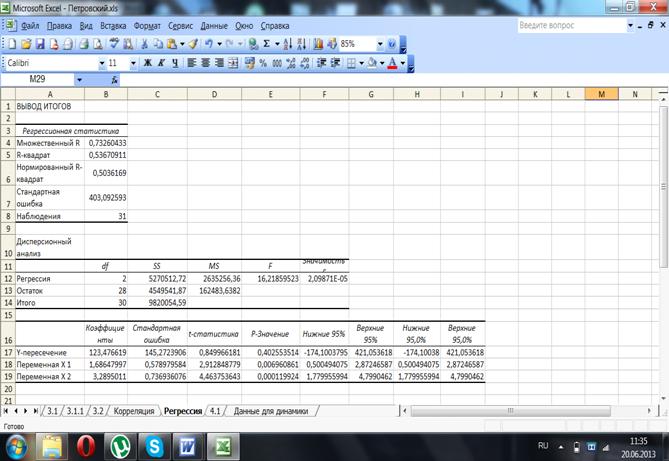Click the Insert Function fx icon

[115, 79]
